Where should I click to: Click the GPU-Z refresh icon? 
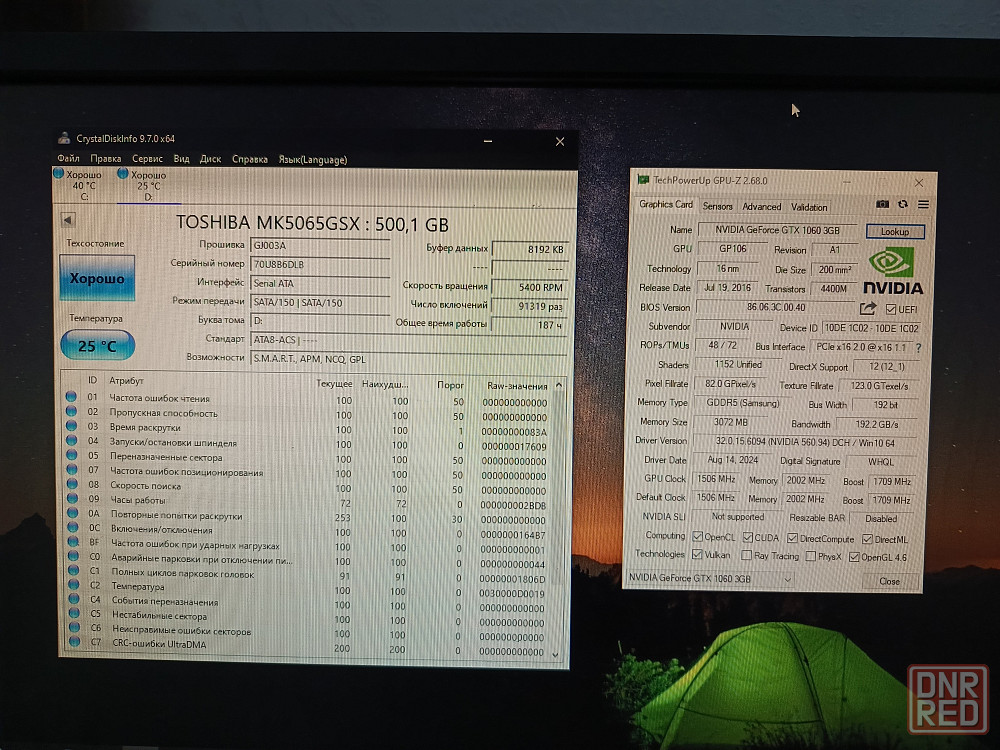[x=903, y=204]
